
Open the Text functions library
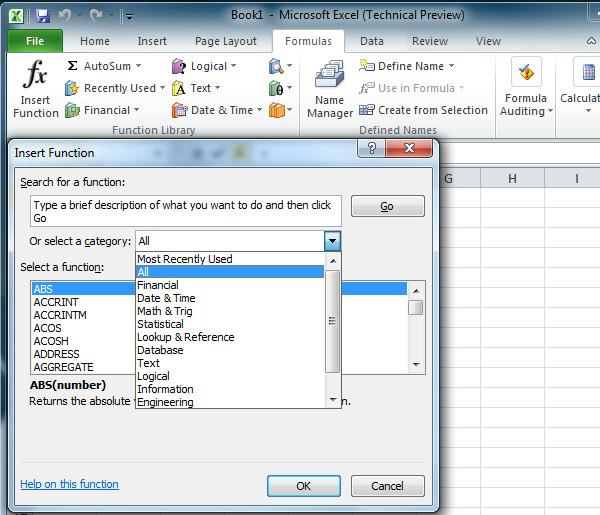191,88
